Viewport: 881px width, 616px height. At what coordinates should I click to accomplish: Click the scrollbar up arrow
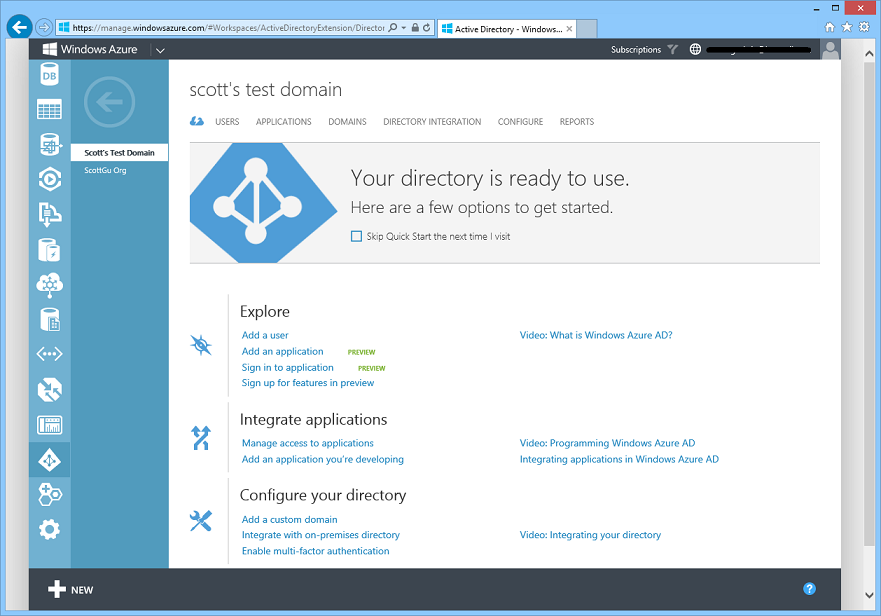pos(869,54)
